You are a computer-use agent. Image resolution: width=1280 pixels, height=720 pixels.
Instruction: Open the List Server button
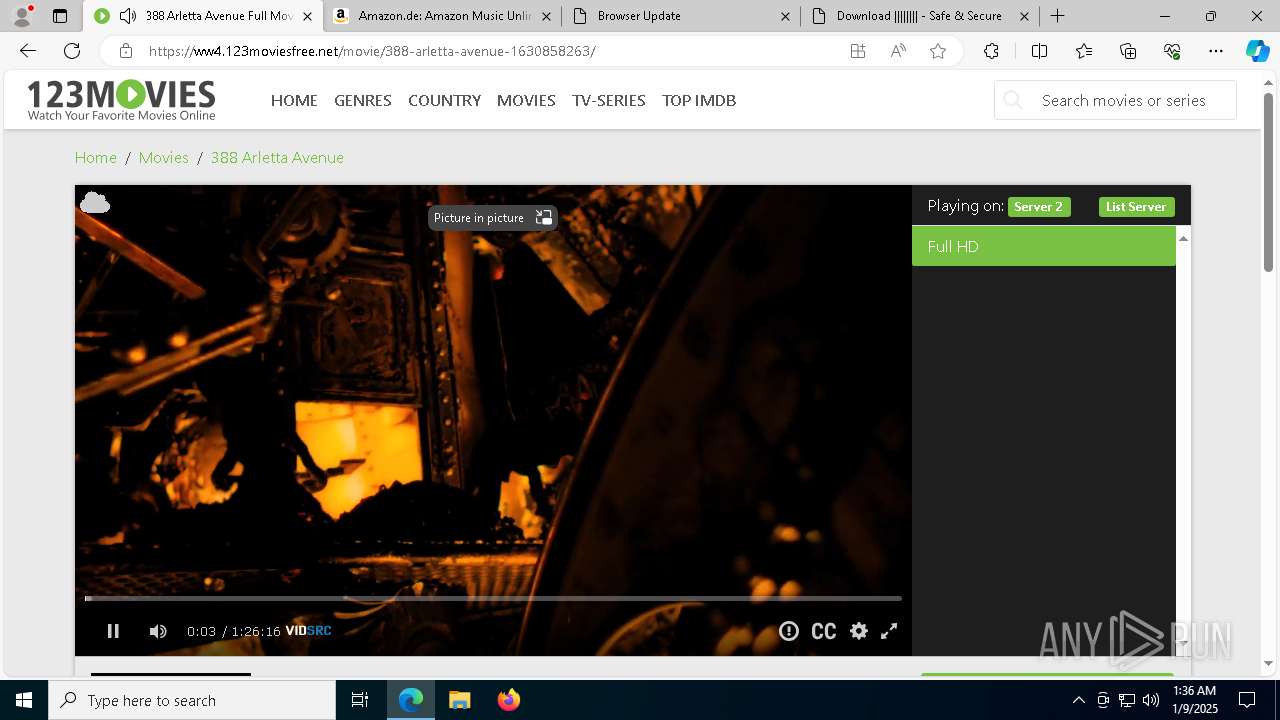point(1136,207)
